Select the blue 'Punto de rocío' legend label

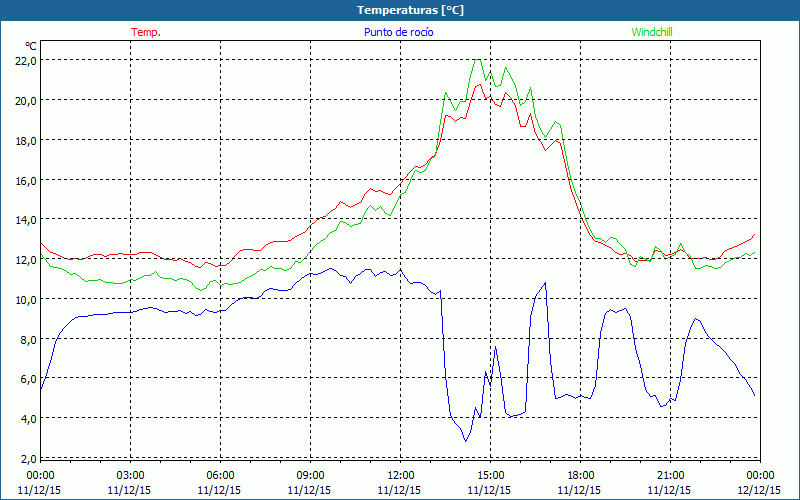tap(398, 32)
